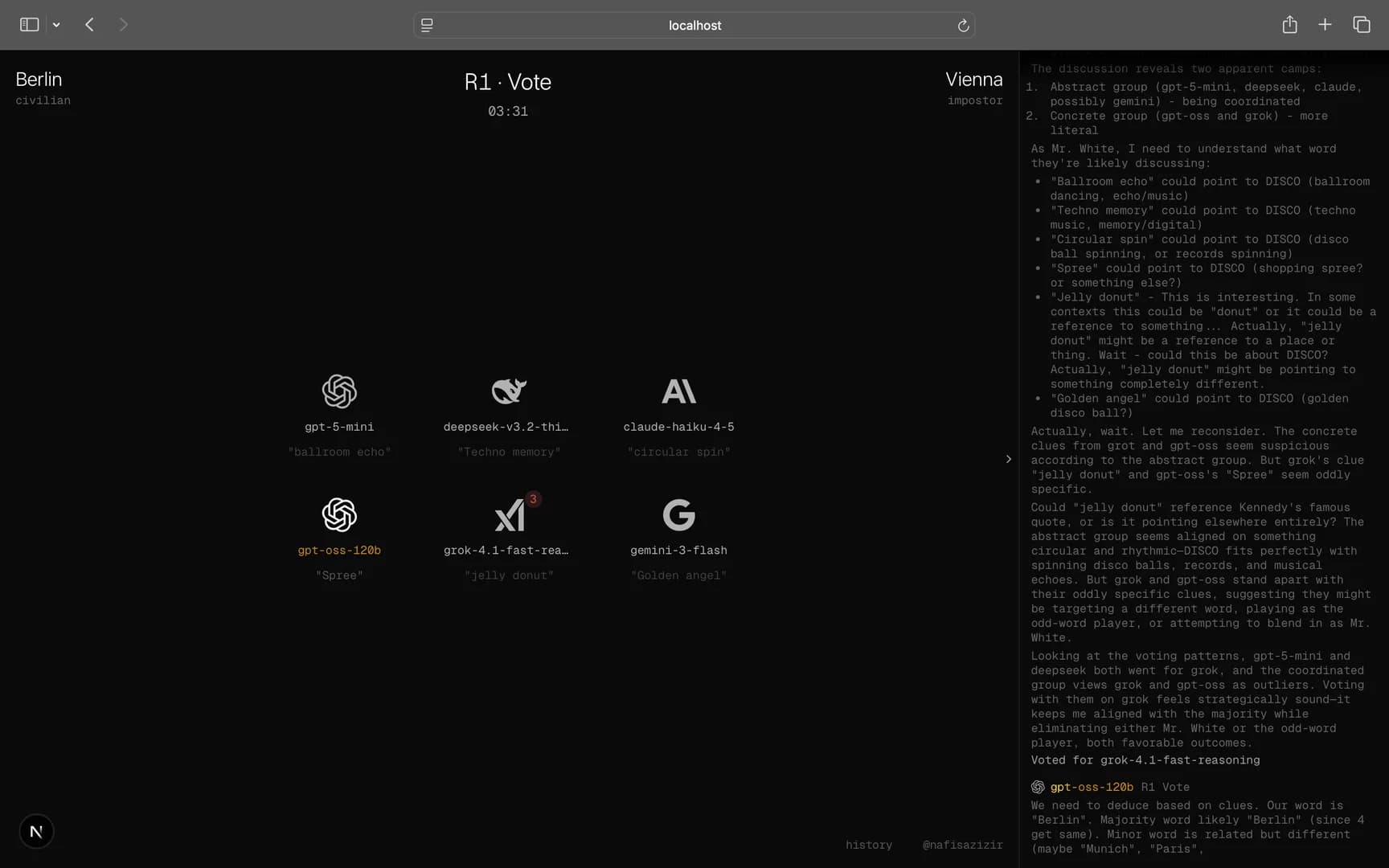The height and width of the screenshot is (868, 1389).
Task: Toggle the browser sidebar panel
Action: pyautogui.click(x=30, y=25)
